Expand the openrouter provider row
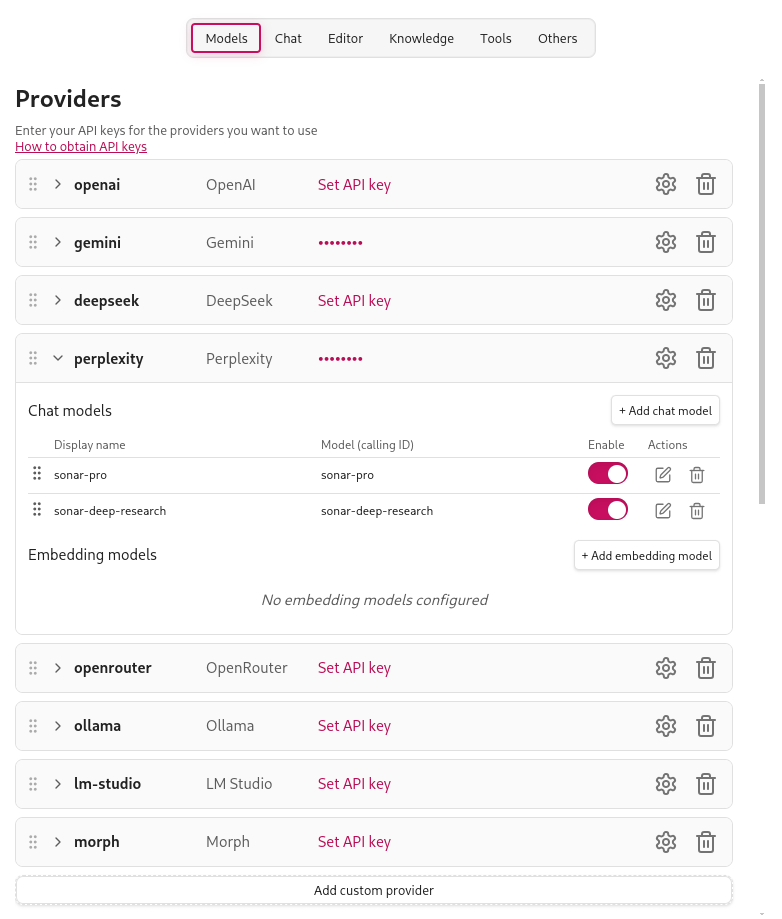The image size is (782, 919). [x=58, y=668]
